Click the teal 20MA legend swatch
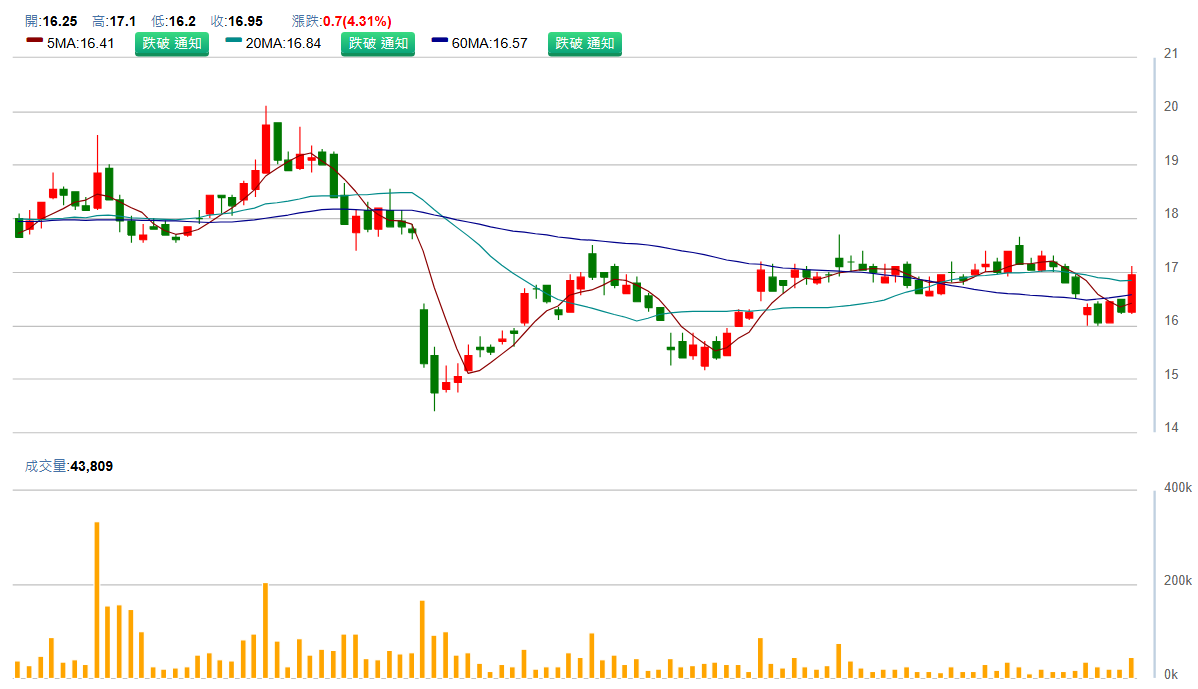Screen dimensions: 1198x689 [x=234, y=42]
